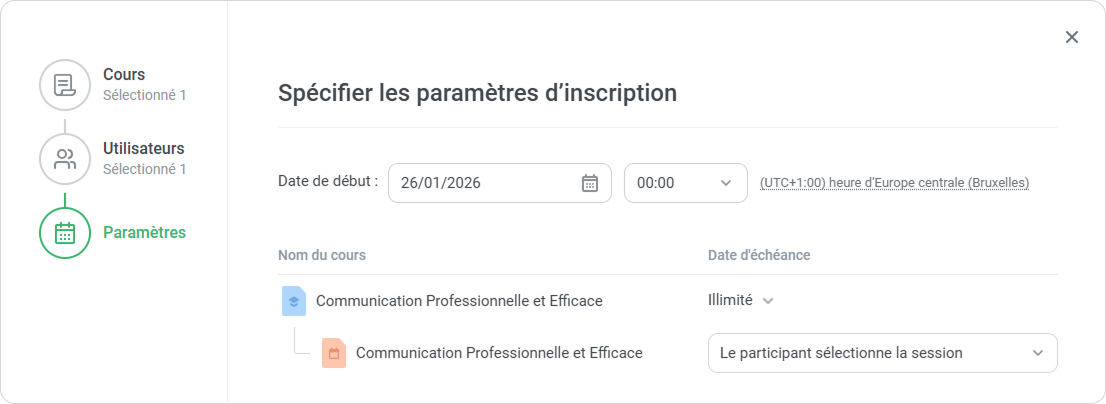Click the orange session icon
Screen dimensions: 1106x404
pos(334,353)
